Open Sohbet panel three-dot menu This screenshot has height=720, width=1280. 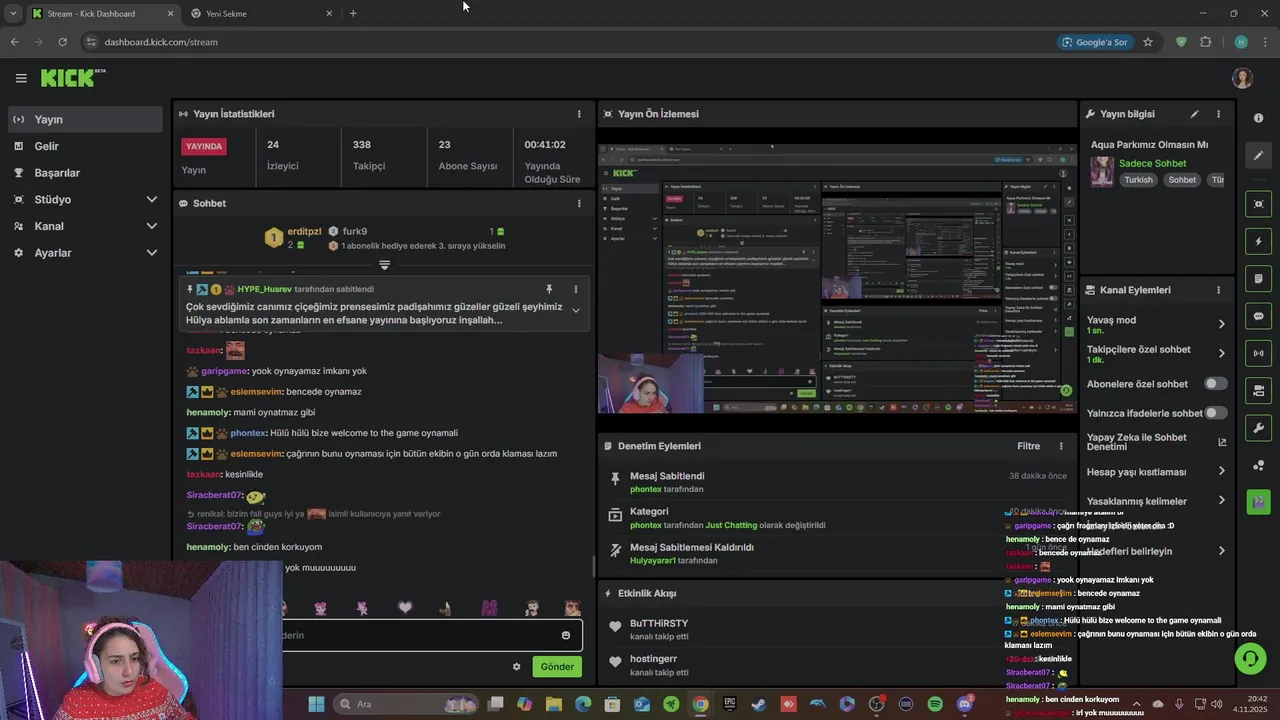(x=579, y=203)
